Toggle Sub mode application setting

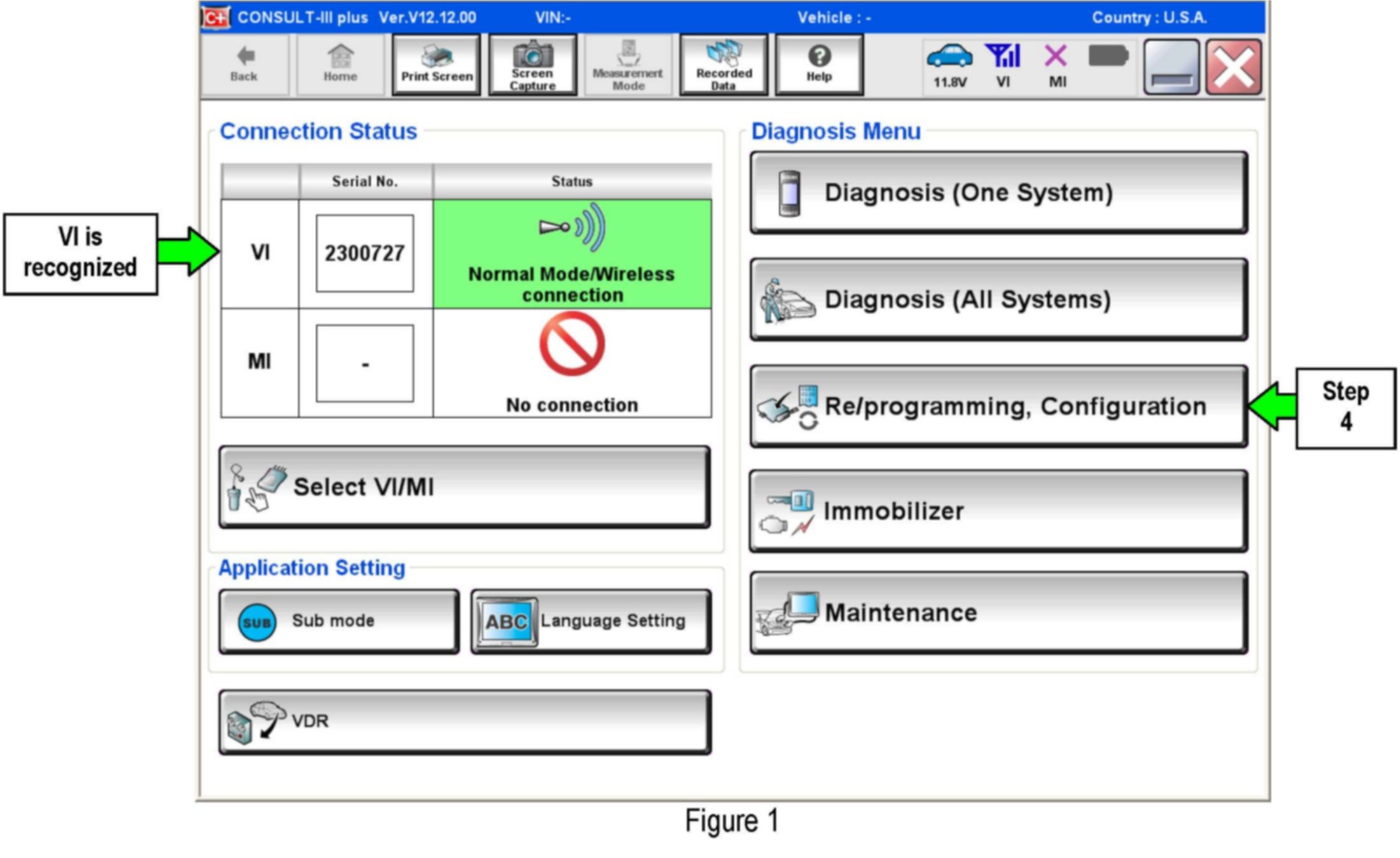[x=338, y=621]
